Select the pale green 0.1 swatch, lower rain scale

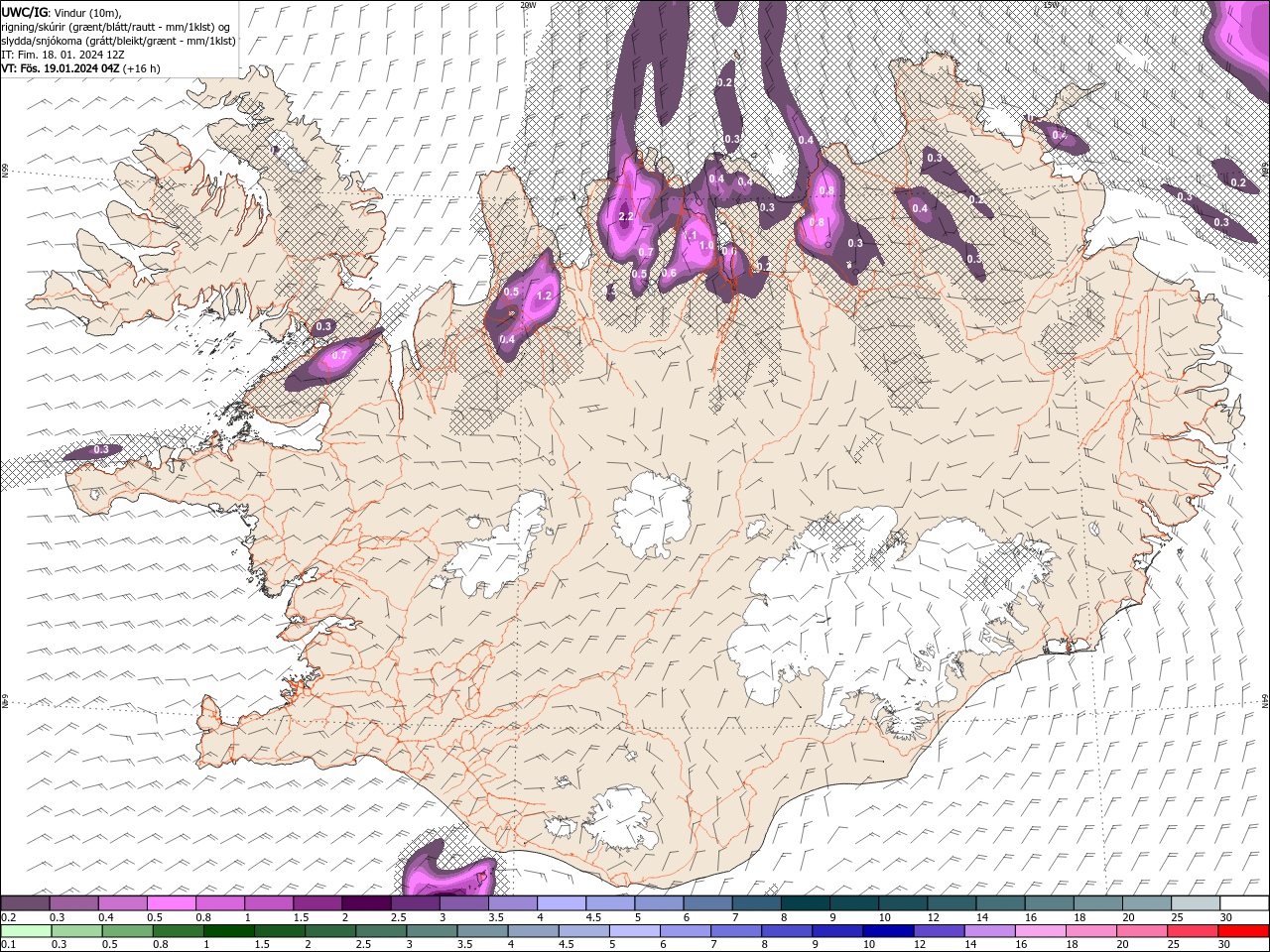(x=26, y=931)
